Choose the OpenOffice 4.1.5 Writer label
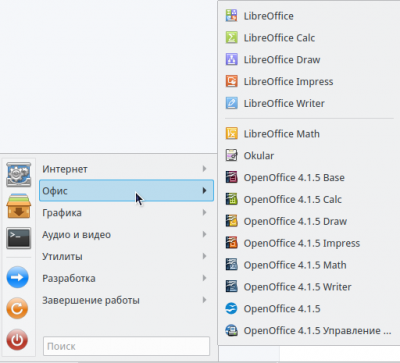The height and width of the screenshot is (363, 400). [297, 287]
